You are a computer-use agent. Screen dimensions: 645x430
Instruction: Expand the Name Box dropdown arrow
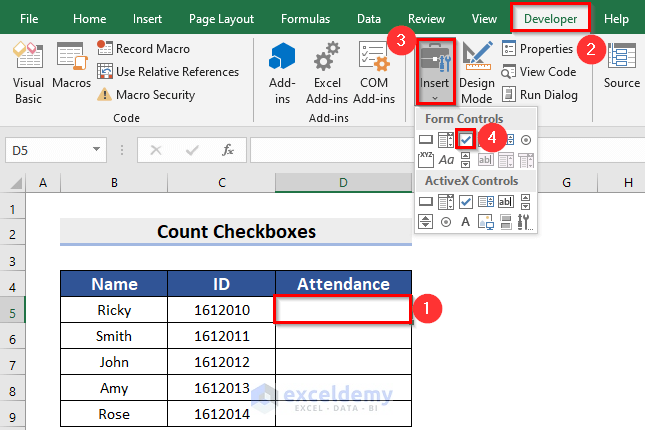point(96,149)
